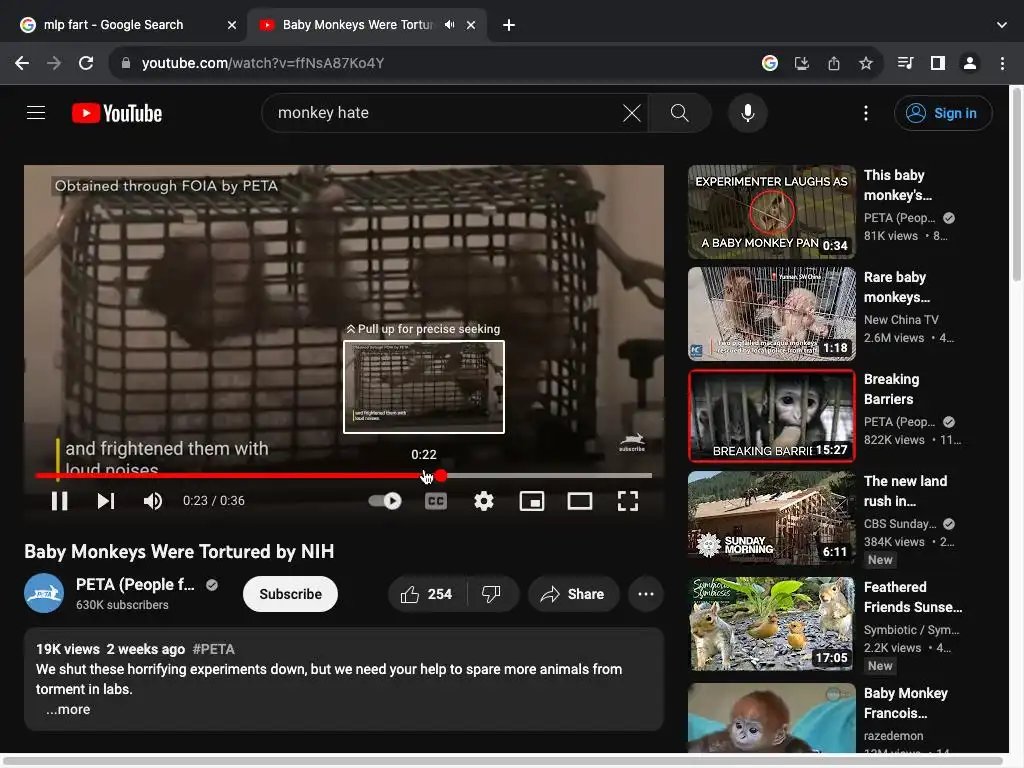The image size is (1024, 768).
Task: Open the Chrome three-dot menu
Action: (1002, 63)
